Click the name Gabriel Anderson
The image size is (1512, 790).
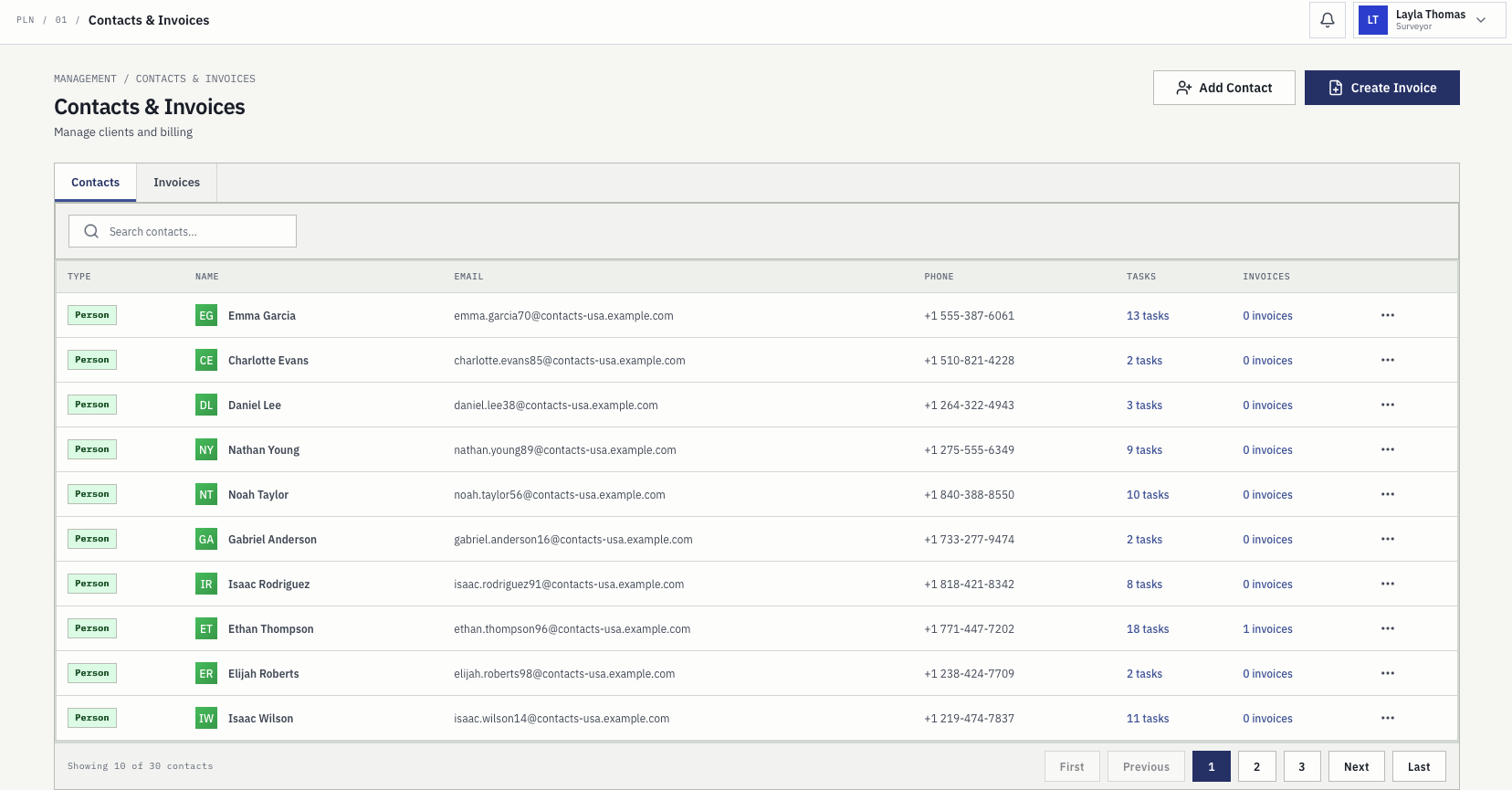(x=272, y=540)
